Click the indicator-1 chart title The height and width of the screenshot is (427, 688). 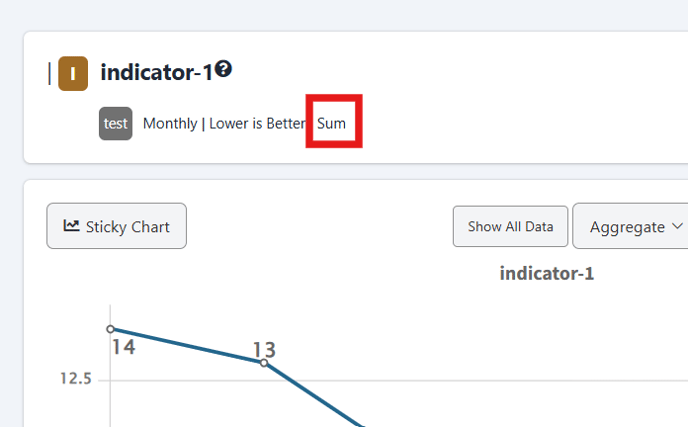coord(547,273)
